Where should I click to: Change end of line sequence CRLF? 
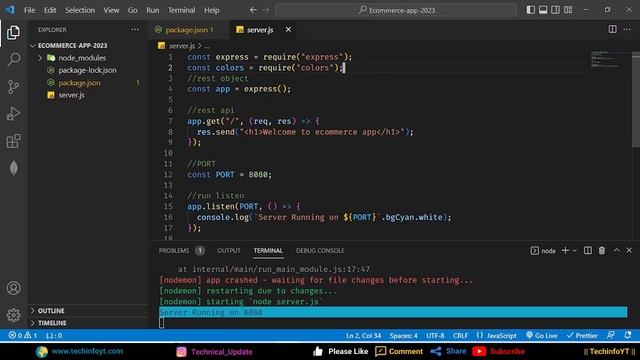[x=460, y=336]
